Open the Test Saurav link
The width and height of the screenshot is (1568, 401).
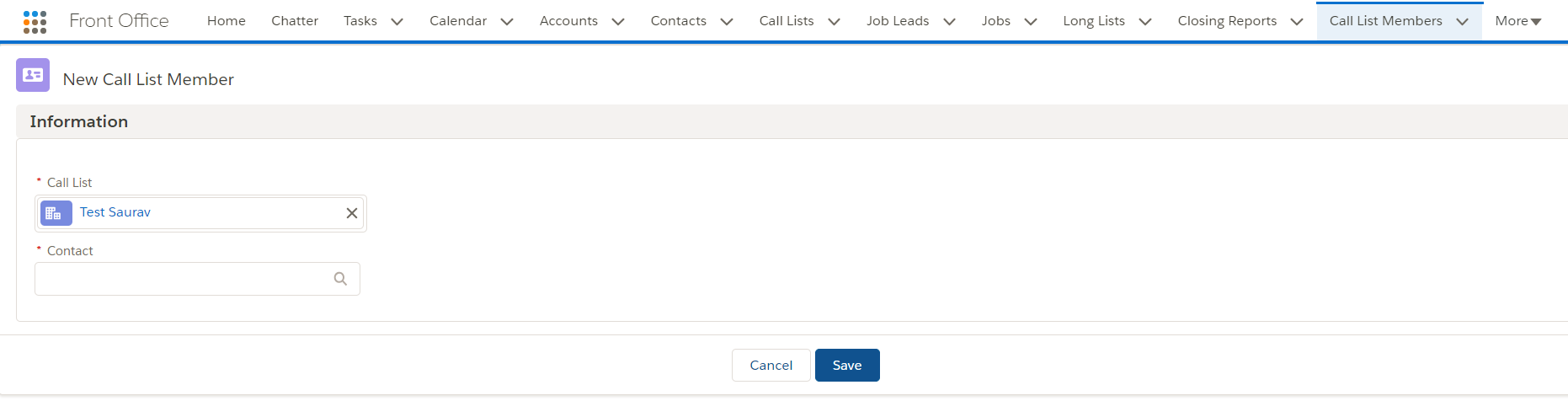(115, 212)
